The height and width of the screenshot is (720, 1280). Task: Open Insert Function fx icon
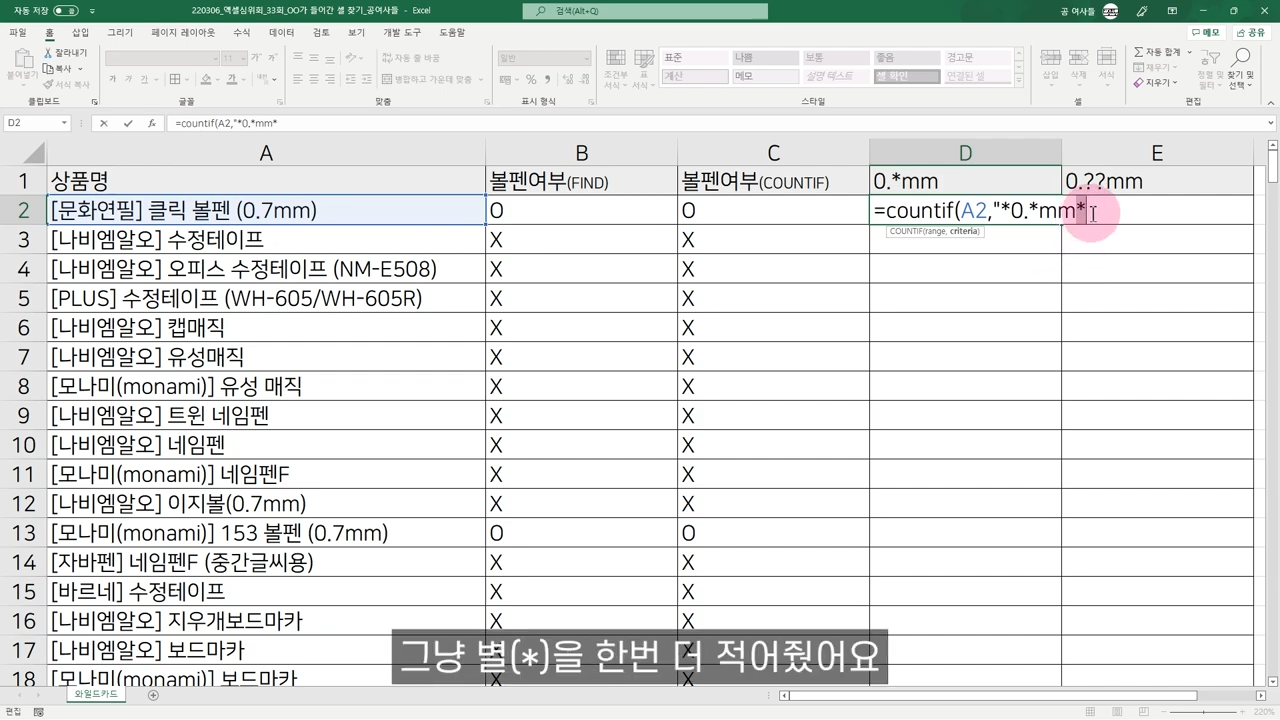point(152,123)
